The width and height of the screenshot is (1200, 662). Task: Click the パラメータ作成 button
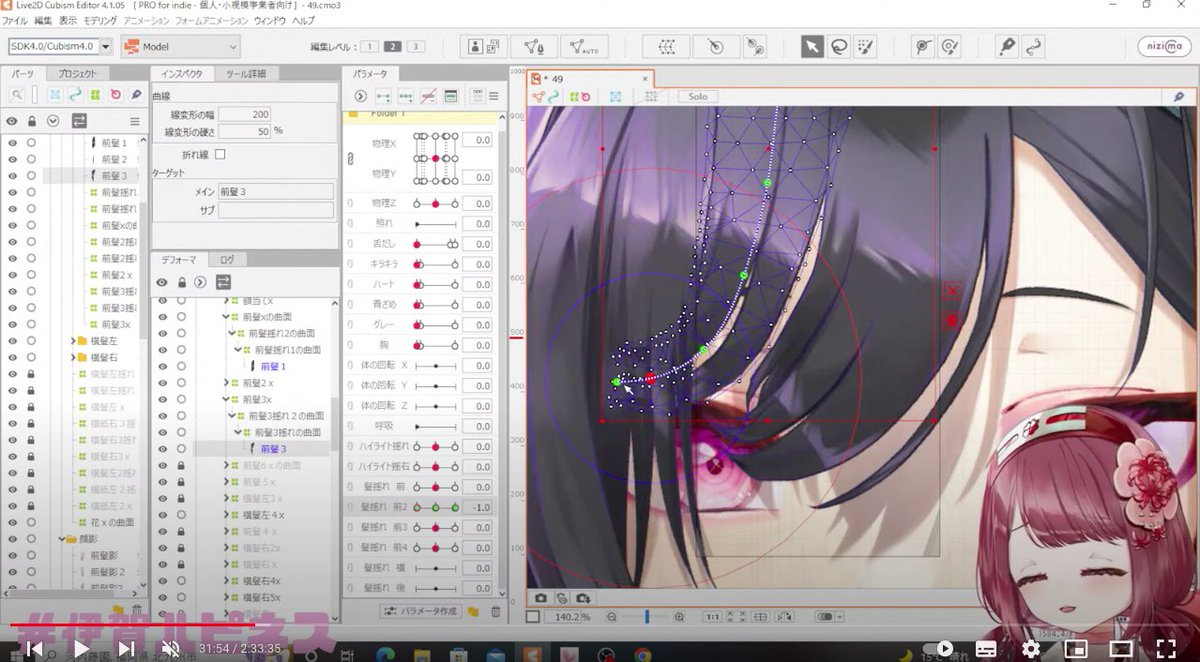click(x=421, y=611)
